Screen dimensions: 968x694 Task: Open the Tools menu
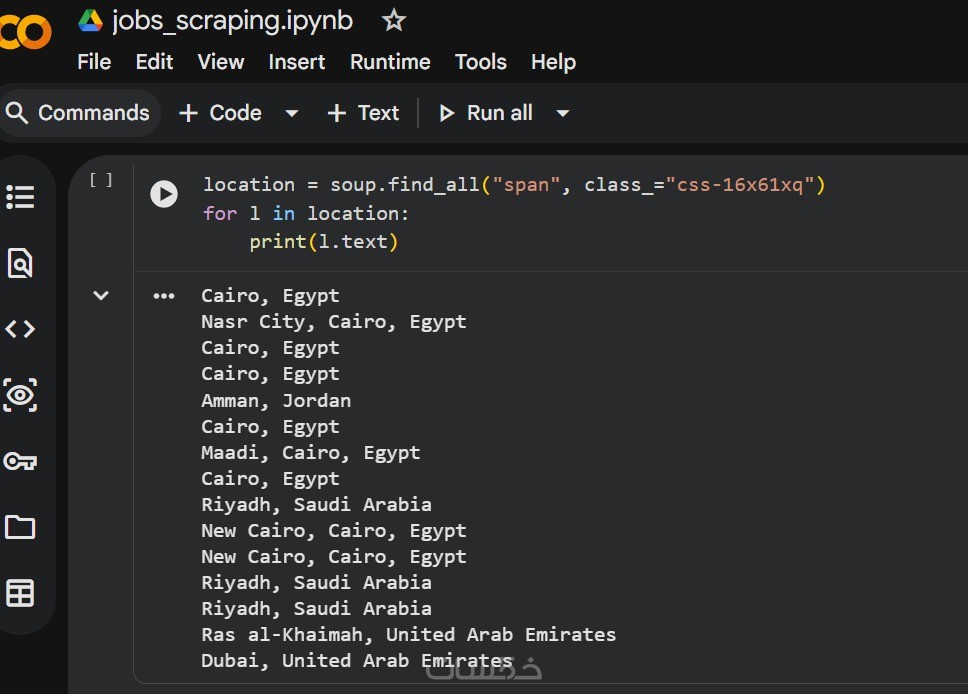pos(480,62)
